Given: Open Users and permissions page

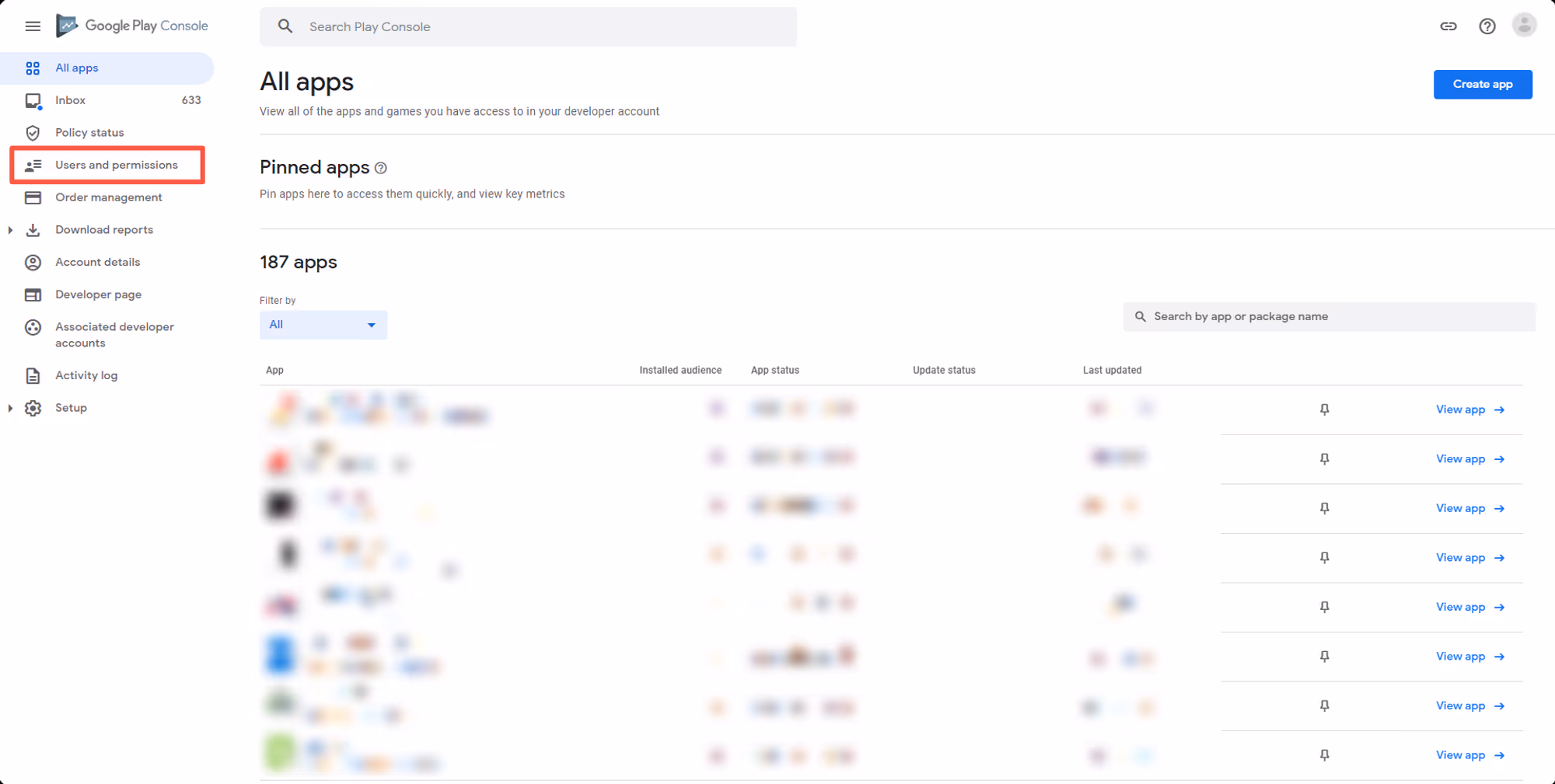Looking at the screenshot, I should pyautogui.click(x=107, y=165).
